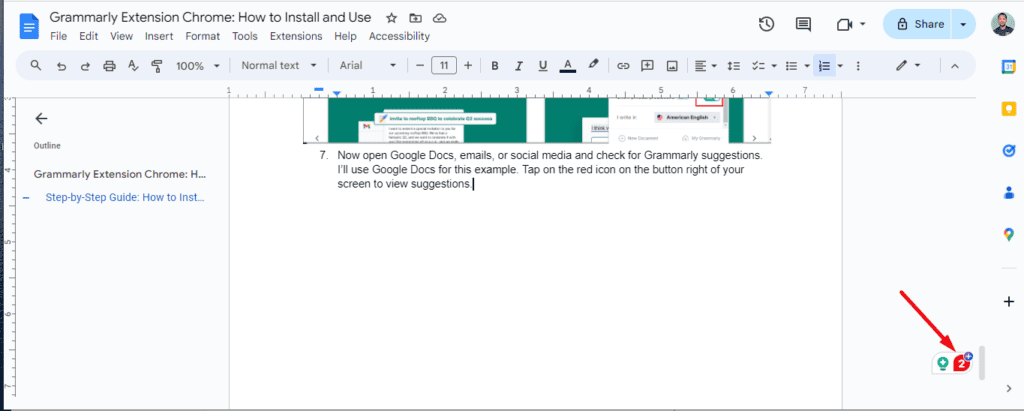The width and height of the screenshot is (1024, 411).
Task: Click the Share button
Action: (x=918, y=24)
